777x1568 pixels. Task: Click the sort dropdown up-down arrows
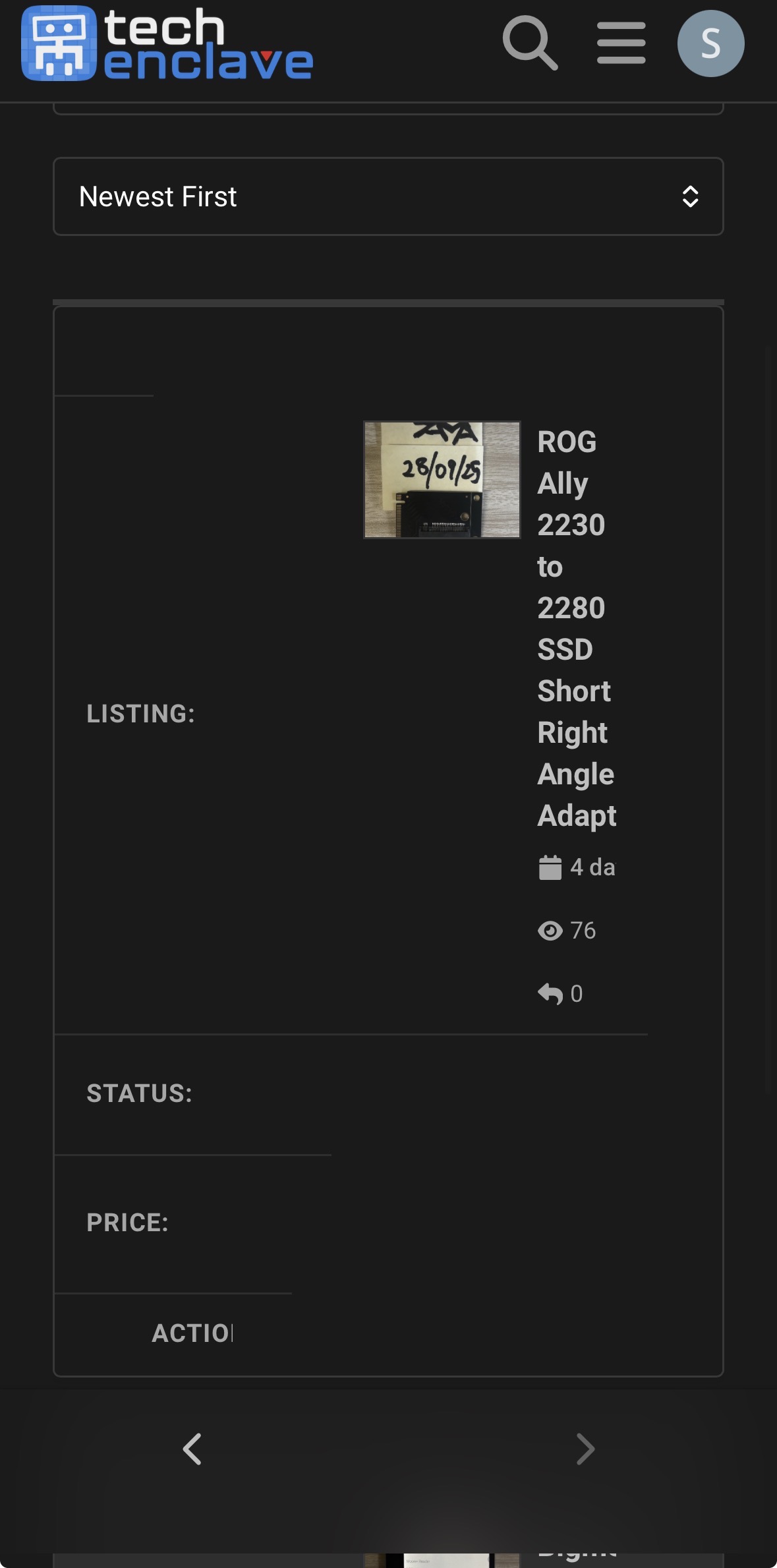[x=690, y=196]
